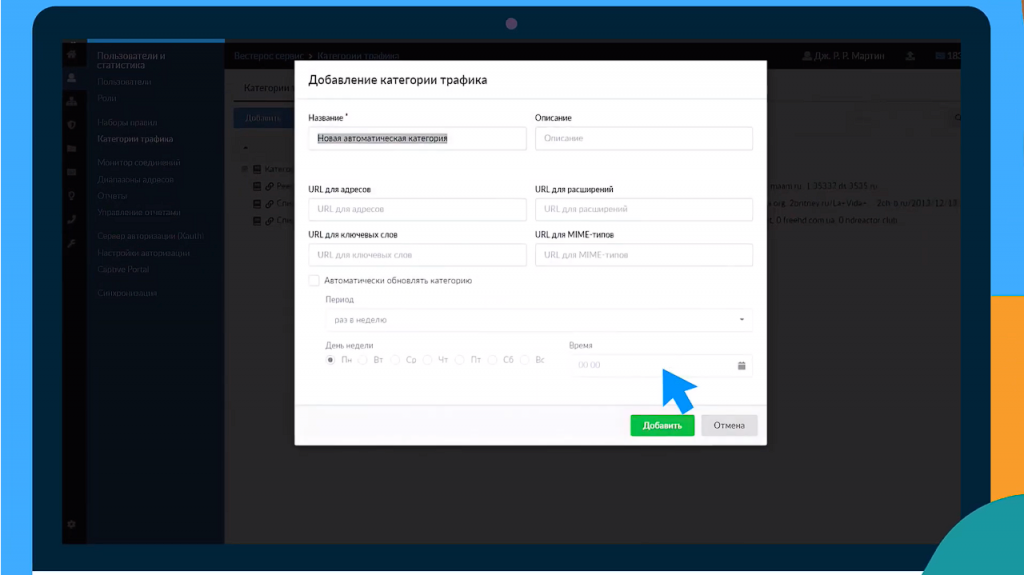Collapse the Катего tree node expander

[245, 169]
